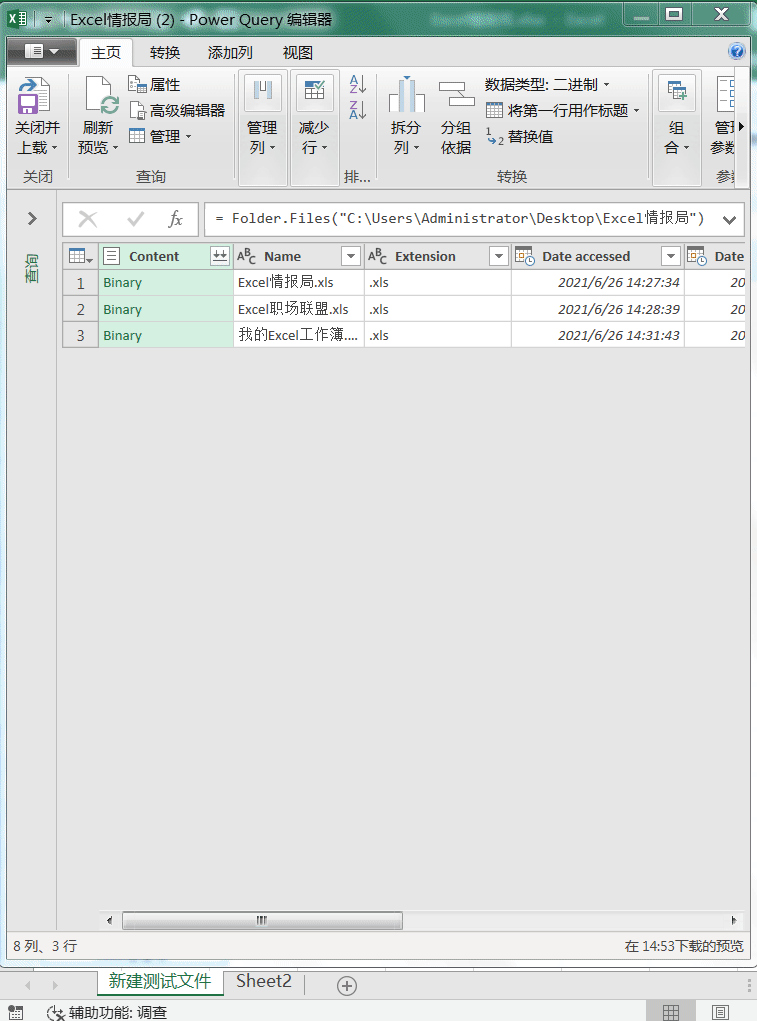Select cell Excel职场联盟.xls
The height and width of the screenshot is (1021, 757).
pyautogui.click(x=299, y=309)
